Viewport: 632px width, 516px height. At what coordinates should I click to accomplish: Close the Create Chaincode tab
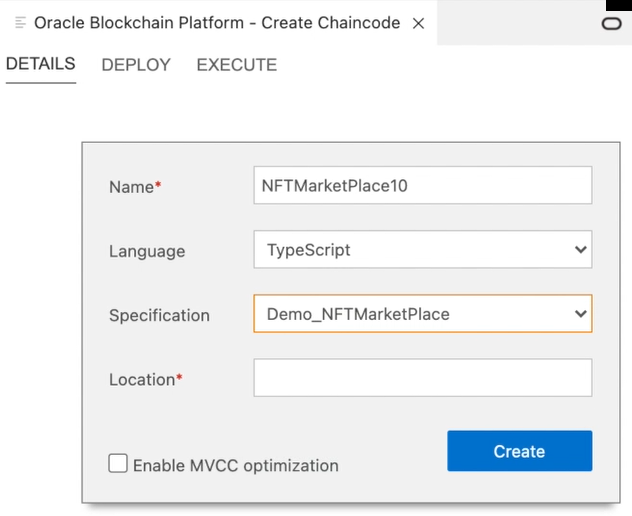(x=418, y=23)
